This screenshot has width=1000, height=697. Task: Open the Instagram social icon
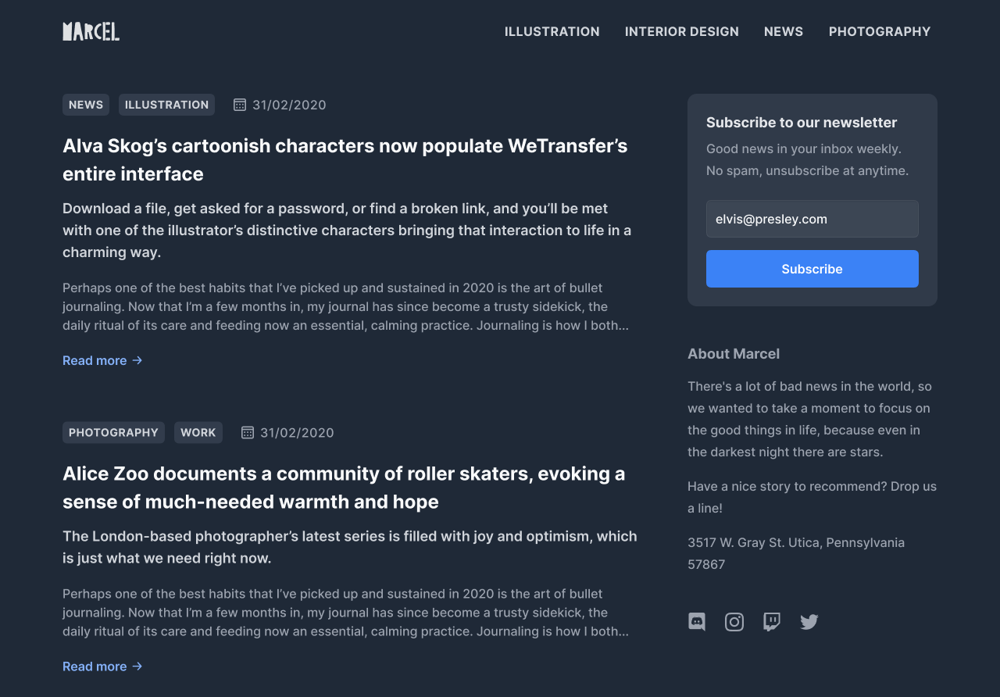(734, 621)
